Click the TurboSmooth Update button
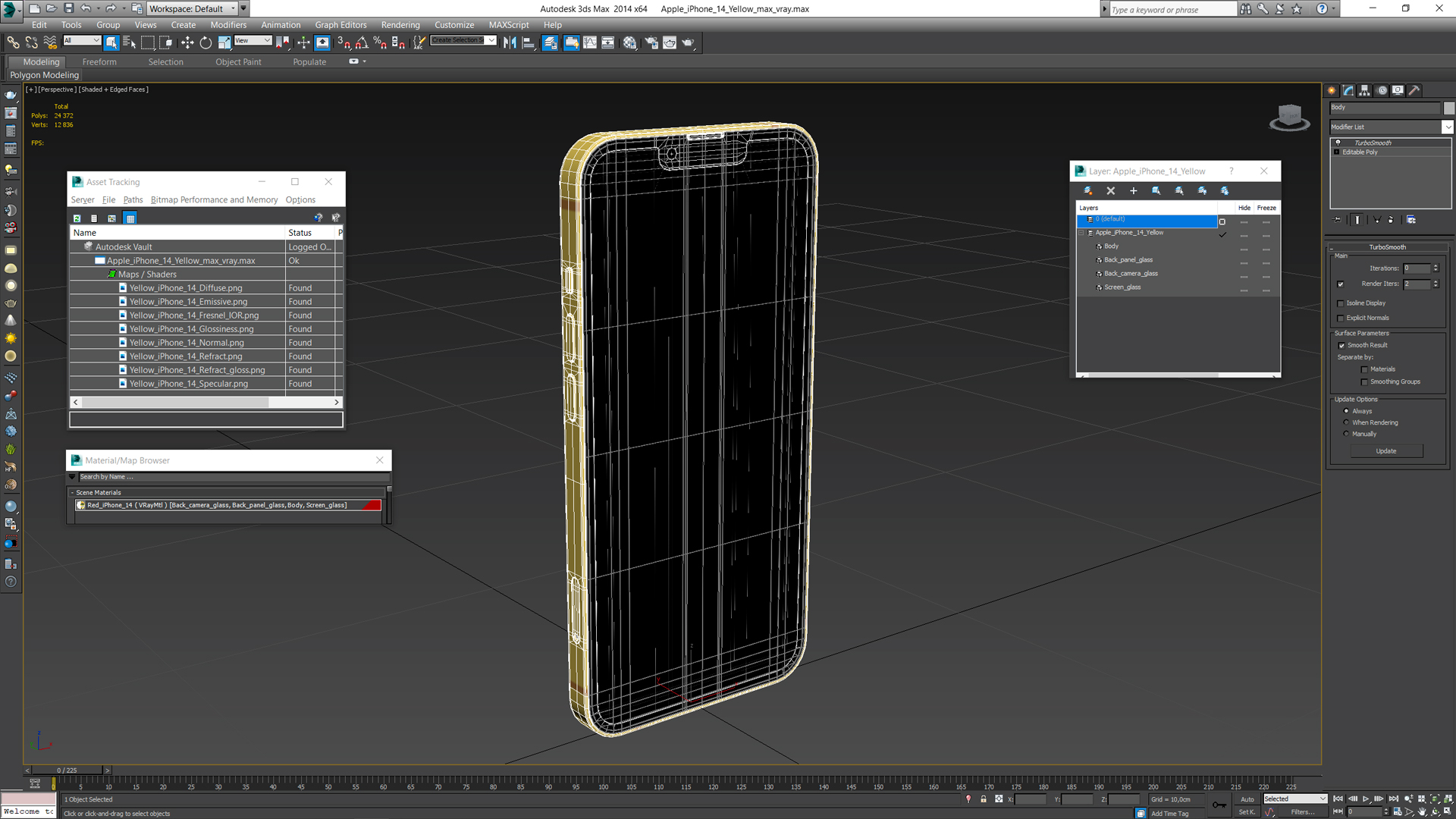This screenshot has height=819, width=1456. (x=1386, y=451)
